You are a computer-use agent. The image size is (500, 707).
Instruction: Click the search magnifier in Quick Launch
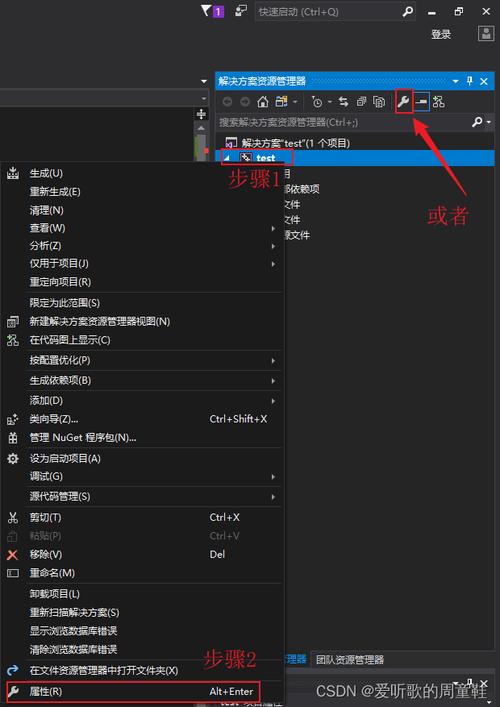[x=408, y=12]
